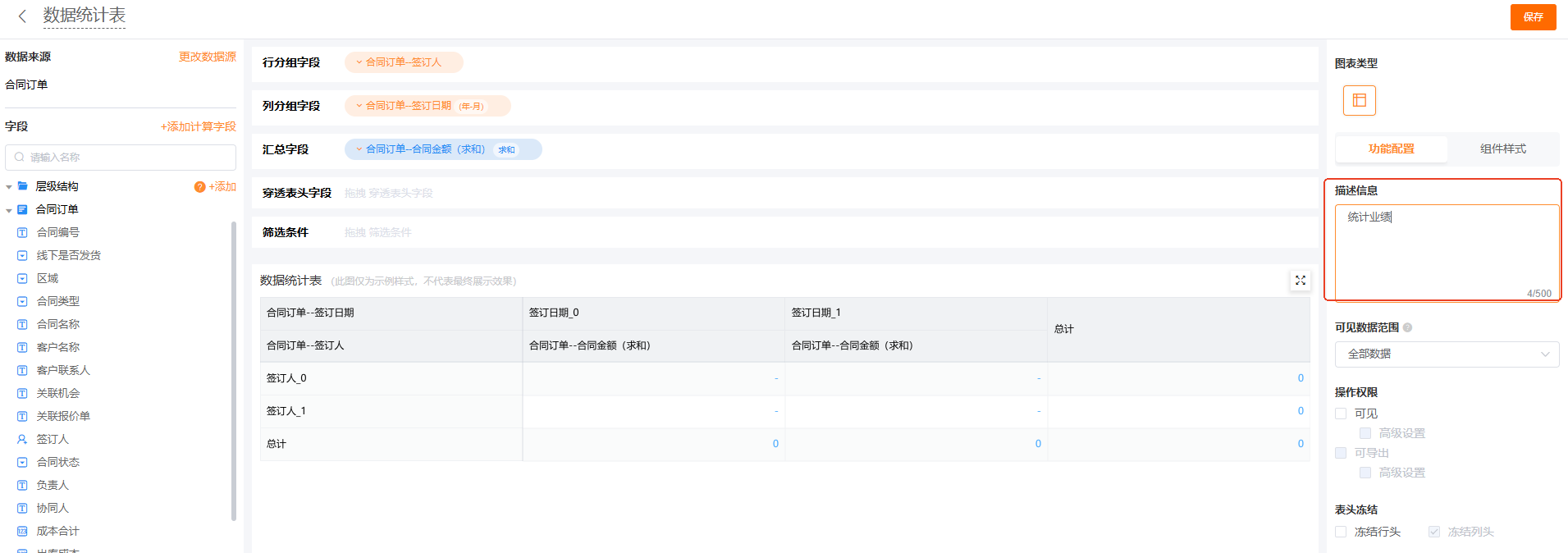Screen dimensions: 1568x553
Task: Select the table chart type icon
Action: point(1359,100)
